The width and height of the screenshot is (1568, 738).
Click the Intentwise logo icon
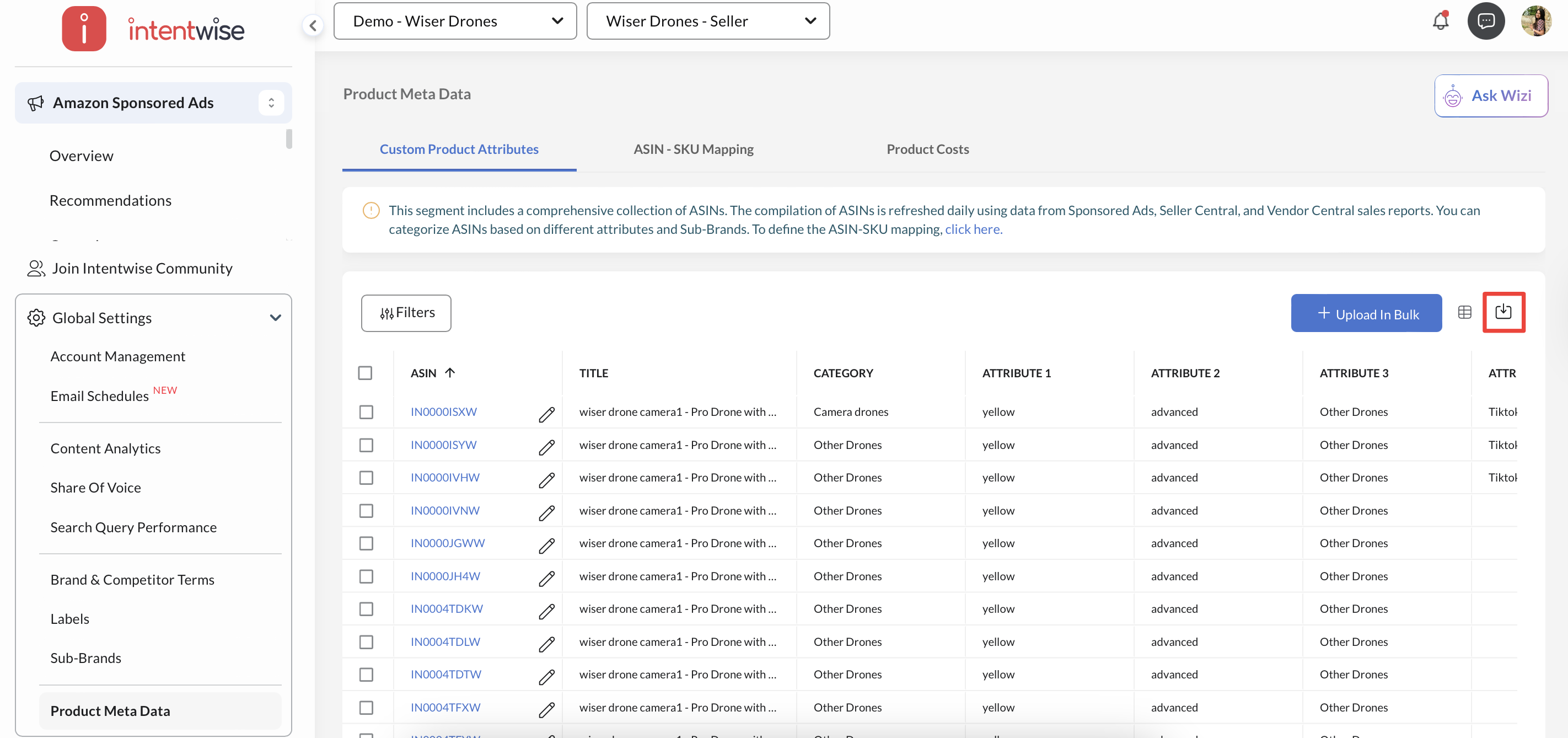click(84, 29)
